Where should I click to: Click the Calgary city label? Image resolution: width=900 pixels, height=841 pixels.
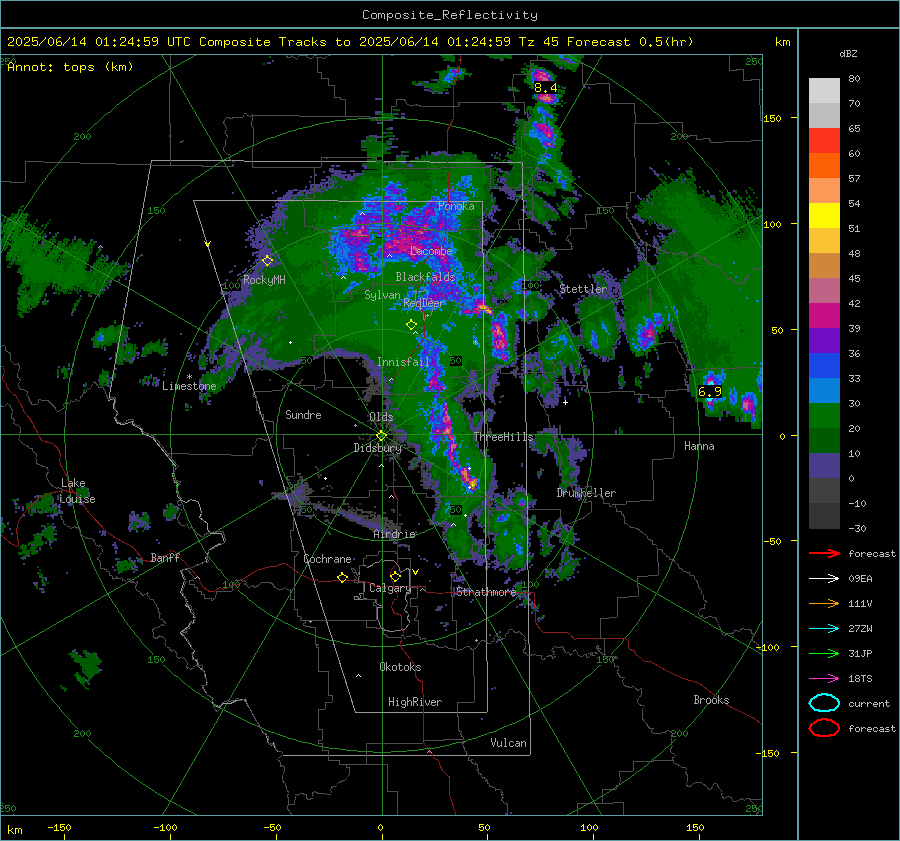click(x=390, y=588)
